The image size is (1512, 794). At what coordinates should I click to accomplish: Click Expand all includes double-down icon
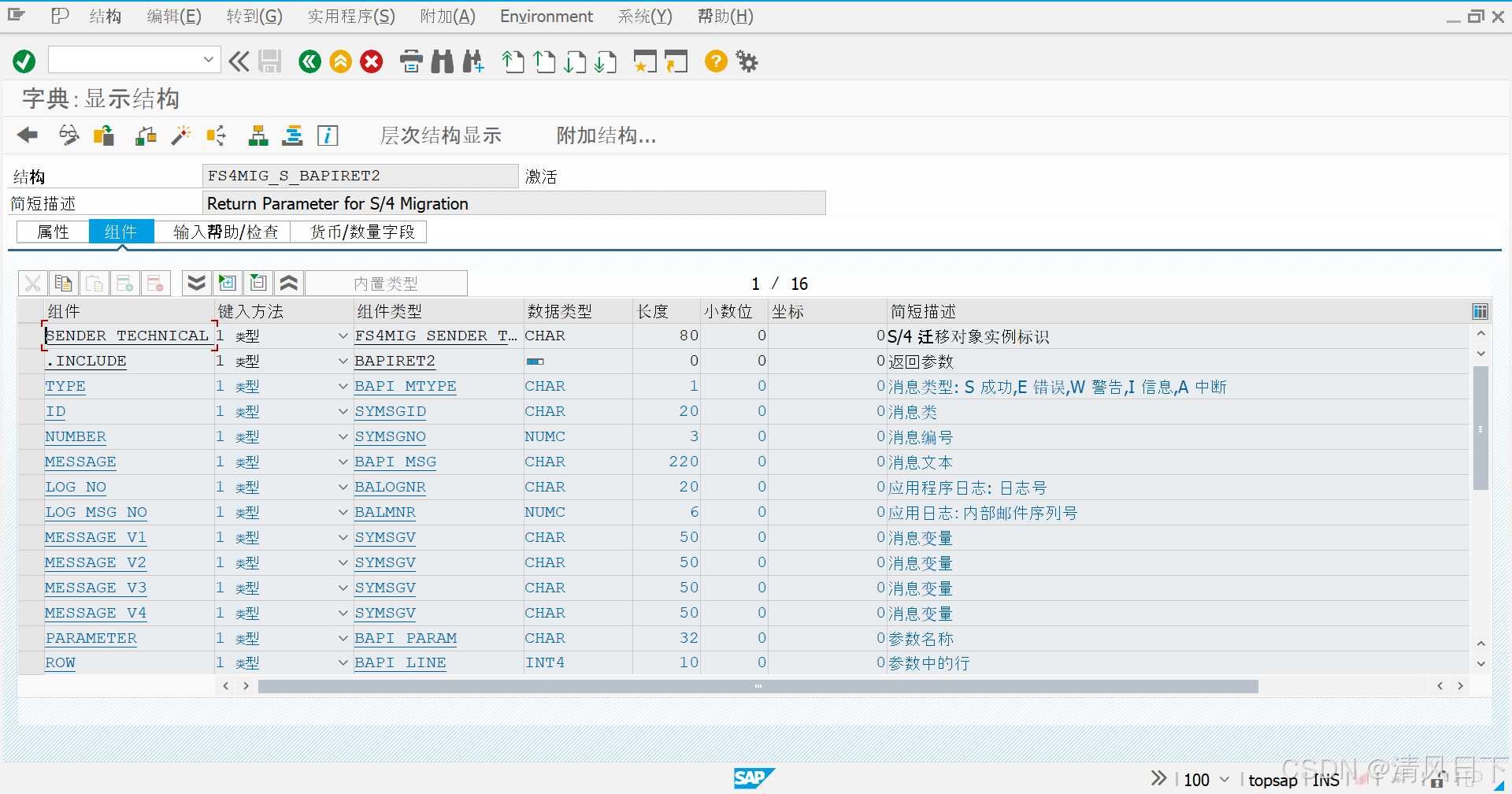[197, 284]
